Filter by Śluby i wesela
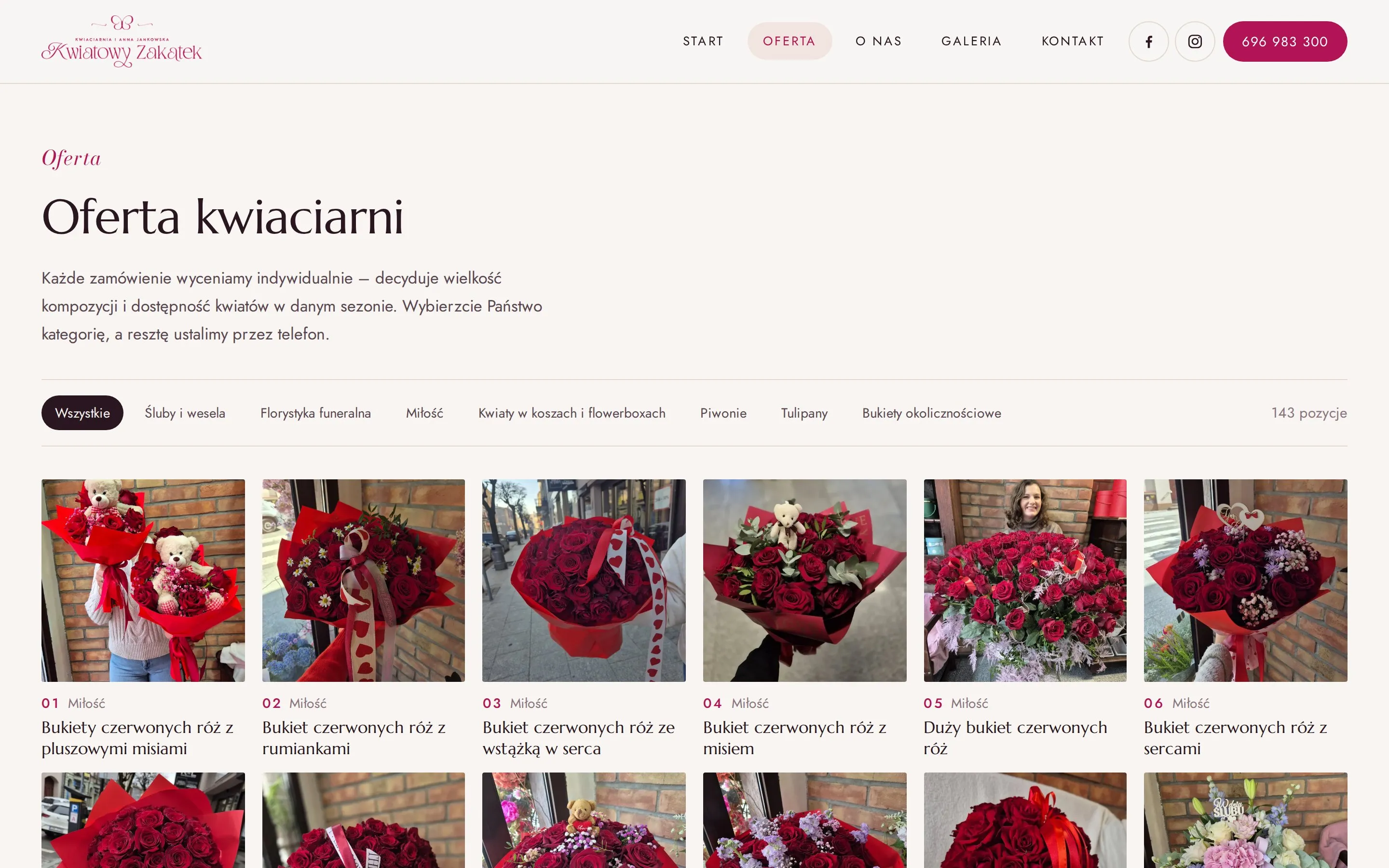The height and width of the screenshot is (868, 1389). click(185, 413)
